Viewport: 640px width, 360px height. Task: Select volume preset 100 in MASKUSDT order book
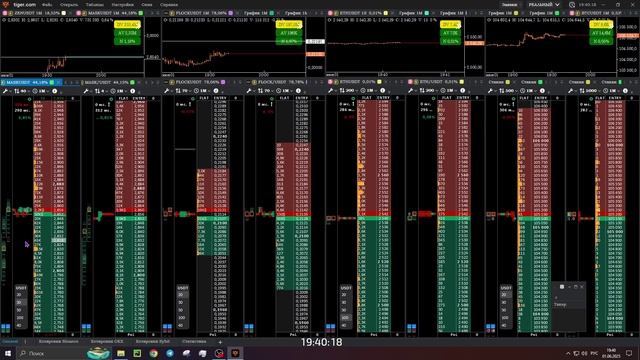[x=20, y=318]
